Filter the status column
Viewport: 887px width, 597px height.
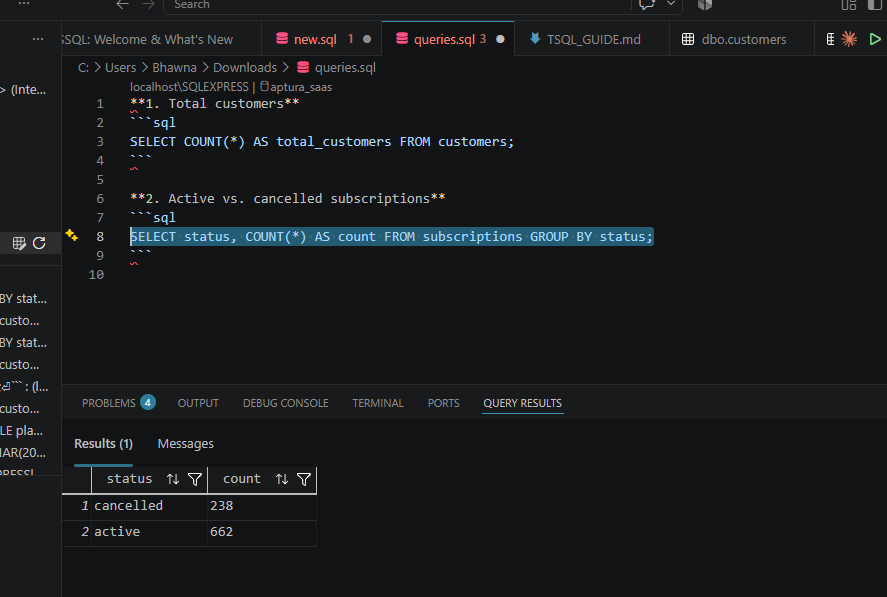coord(195,479)
